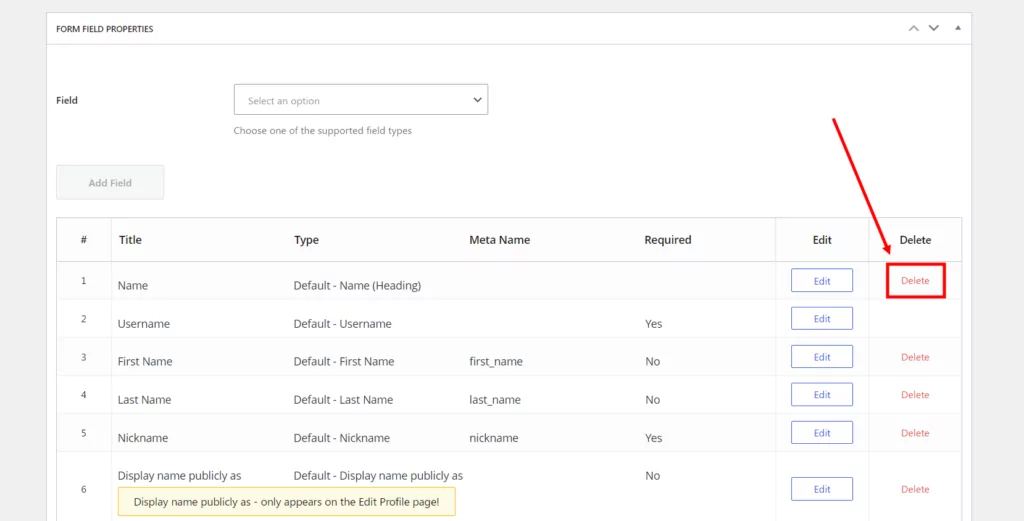Click the 'FORM FIELD PROPERTIES' panel heading
Image resolution: width=1024 pixels, height=521 pixels.
(104, 29)
